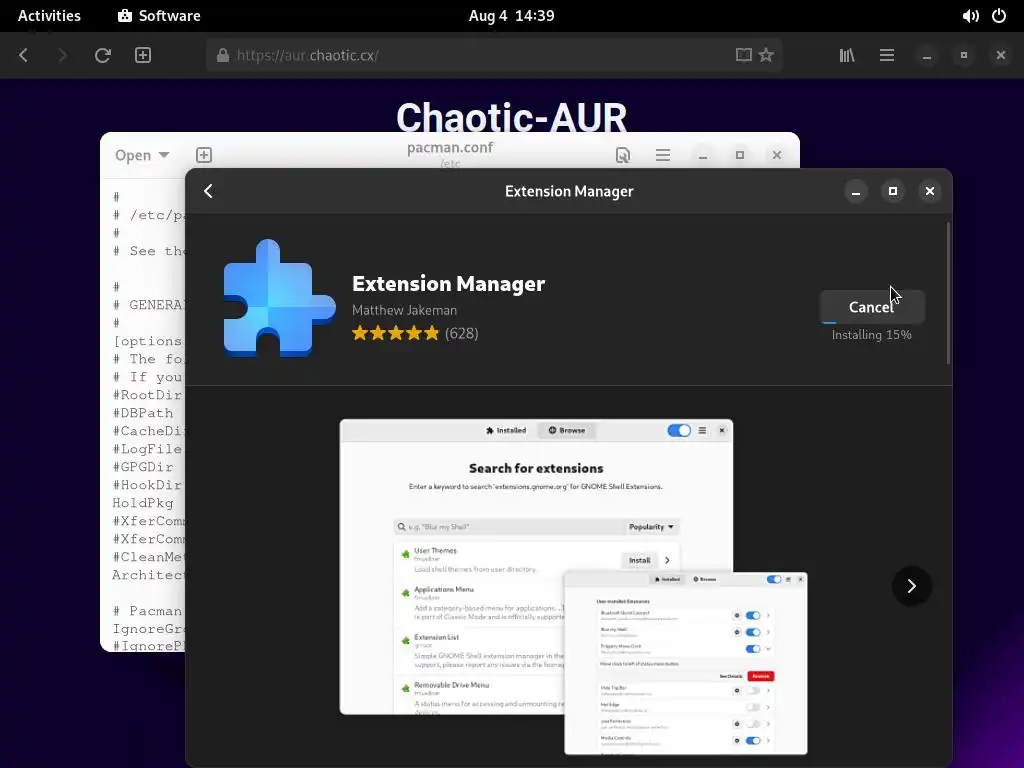Maximize the text editor window
Viewport: 1024px width, 768px height.
coord(740,155)
